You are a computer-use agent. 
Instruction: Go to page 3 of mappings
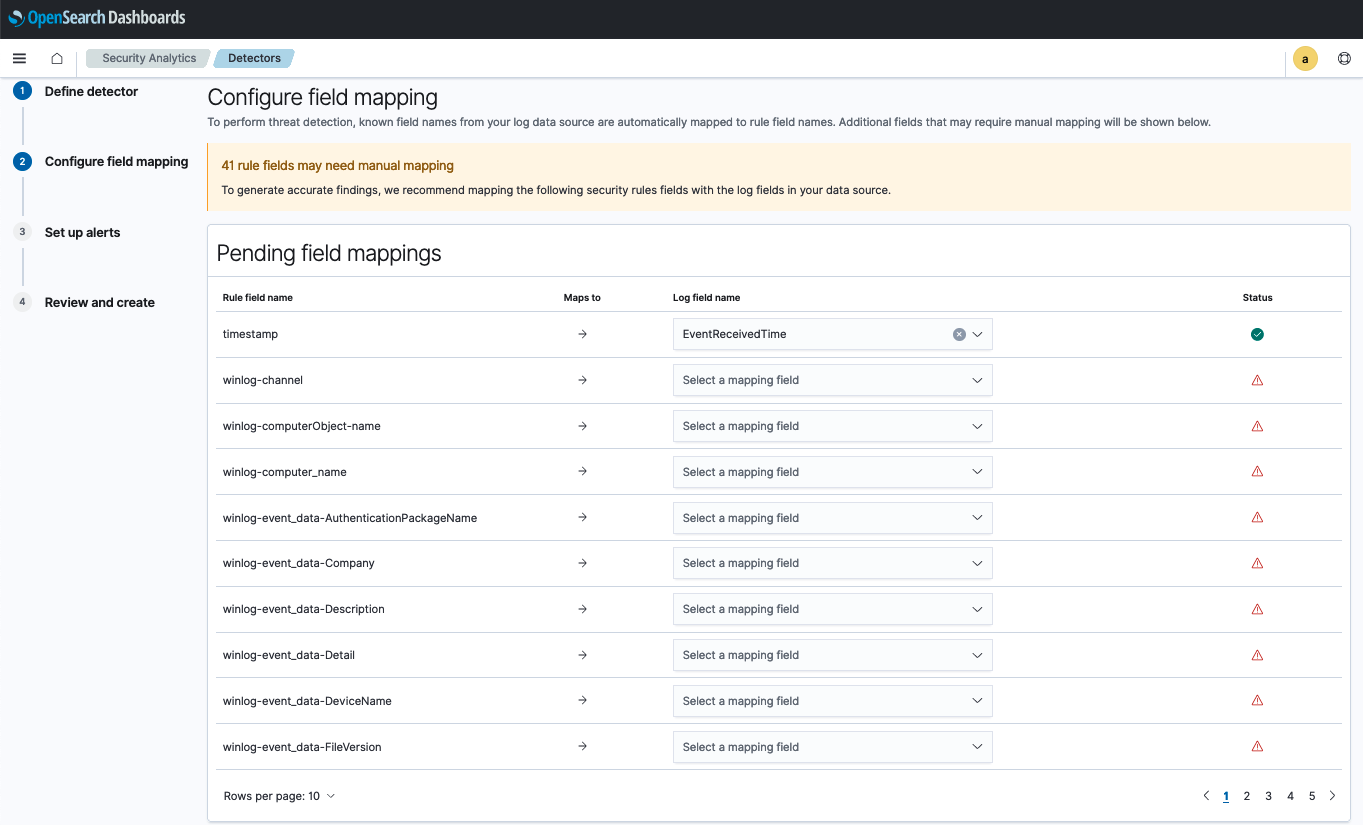pos(1268,796)
